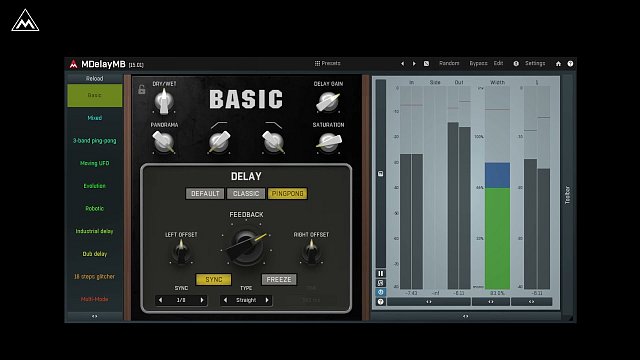Click the high-pass filter shape icon

[219, 124]
